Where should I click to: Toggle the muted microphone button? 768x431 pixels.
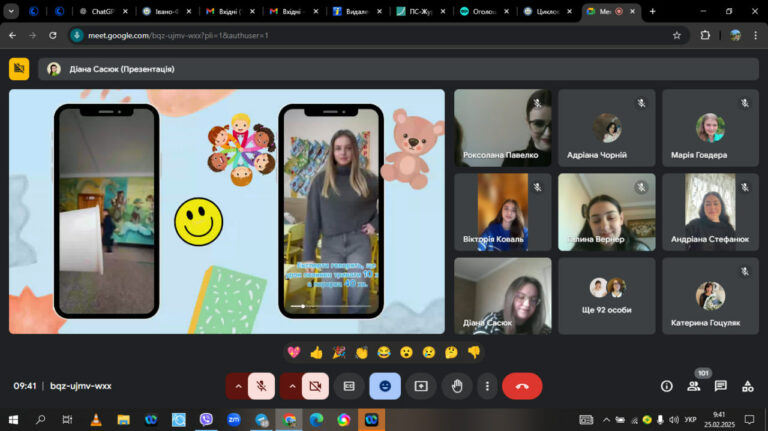tap(262, 386)
